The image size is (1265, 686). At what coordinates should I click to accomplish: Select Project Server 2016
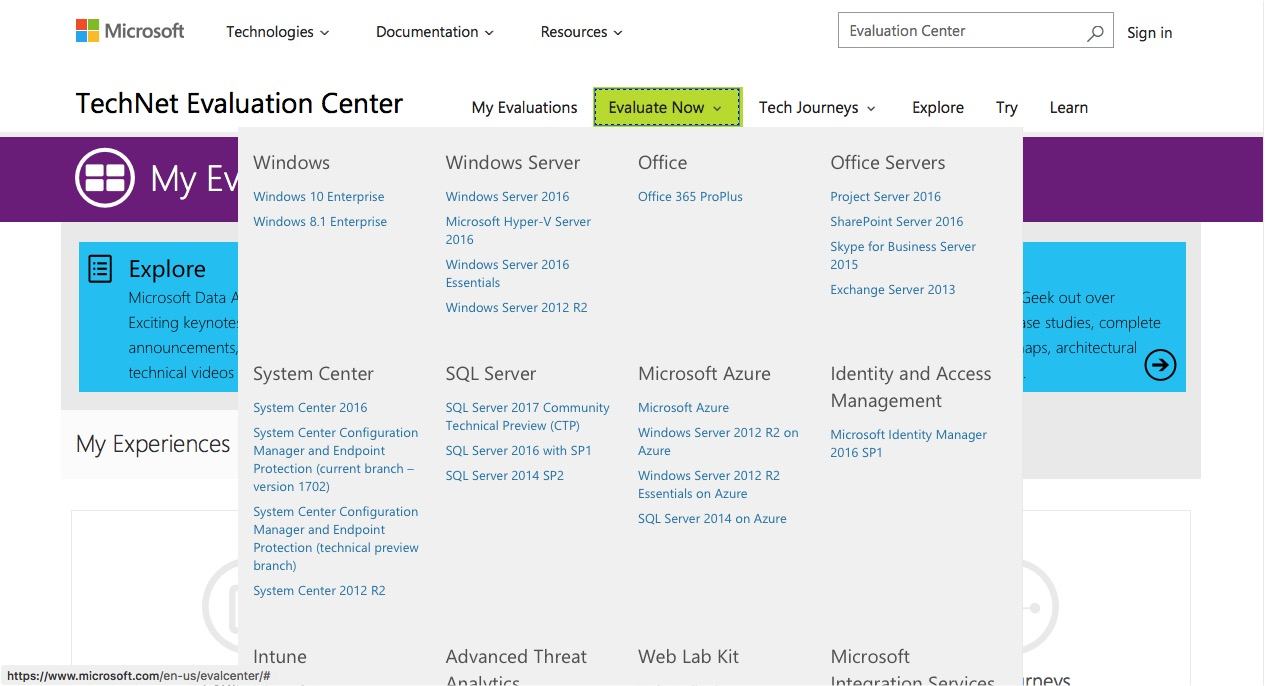coord(886,197)
